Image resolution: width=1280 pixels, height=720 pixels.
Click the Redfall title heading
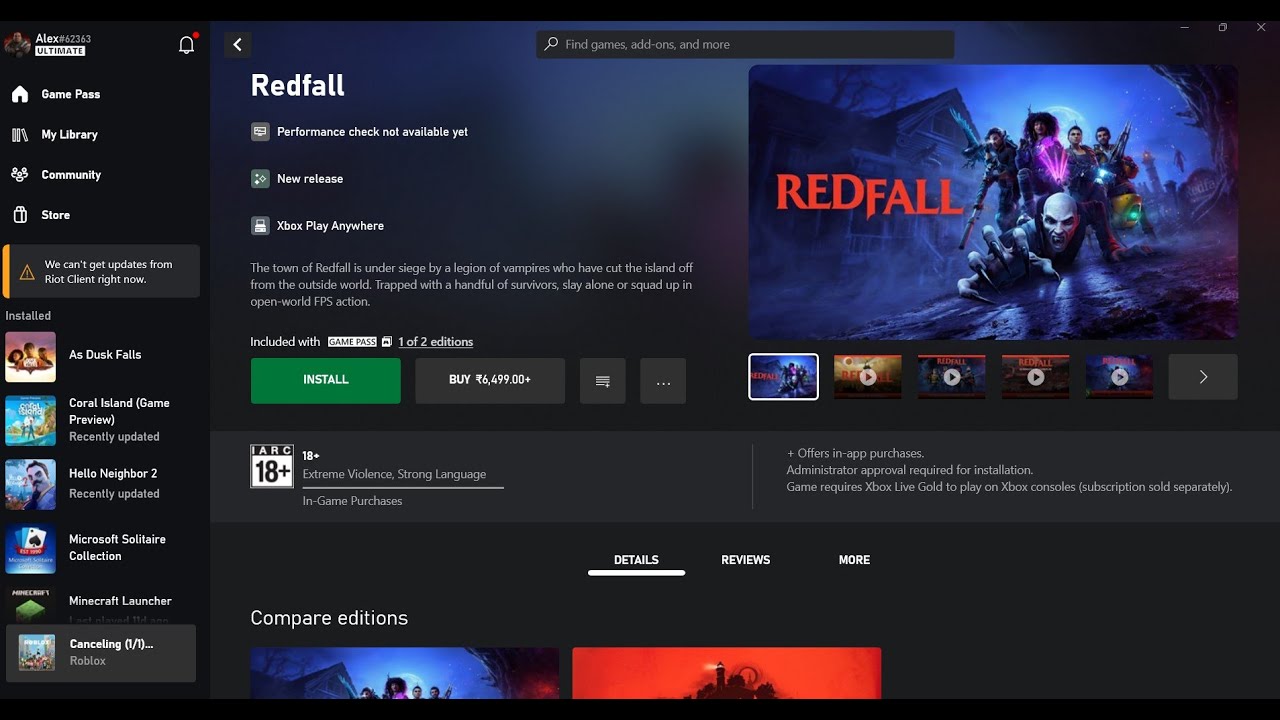click(298, 86)
